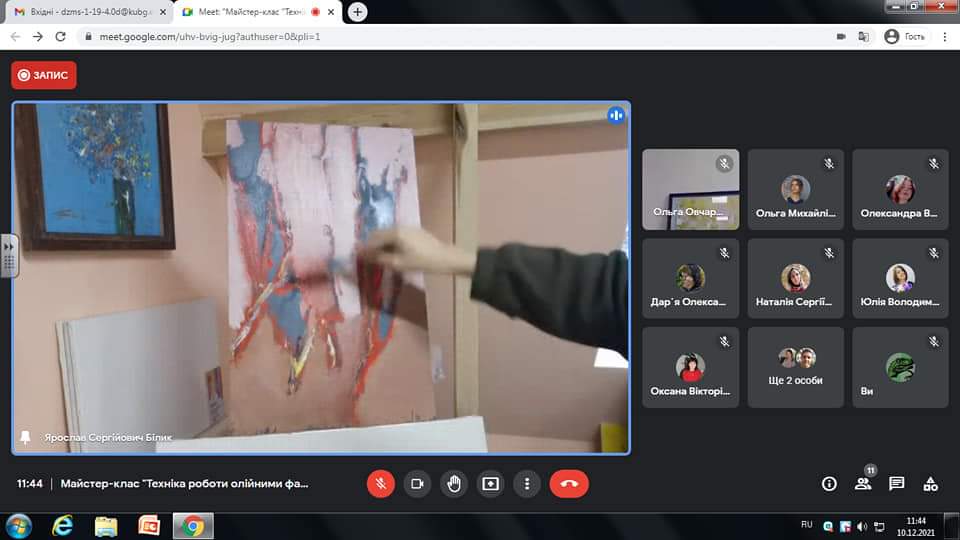Image resolution: width=960 pixels, height=540 pixels.
Task: Toggle the camera on or off
Action: click(x=417, y=484)
